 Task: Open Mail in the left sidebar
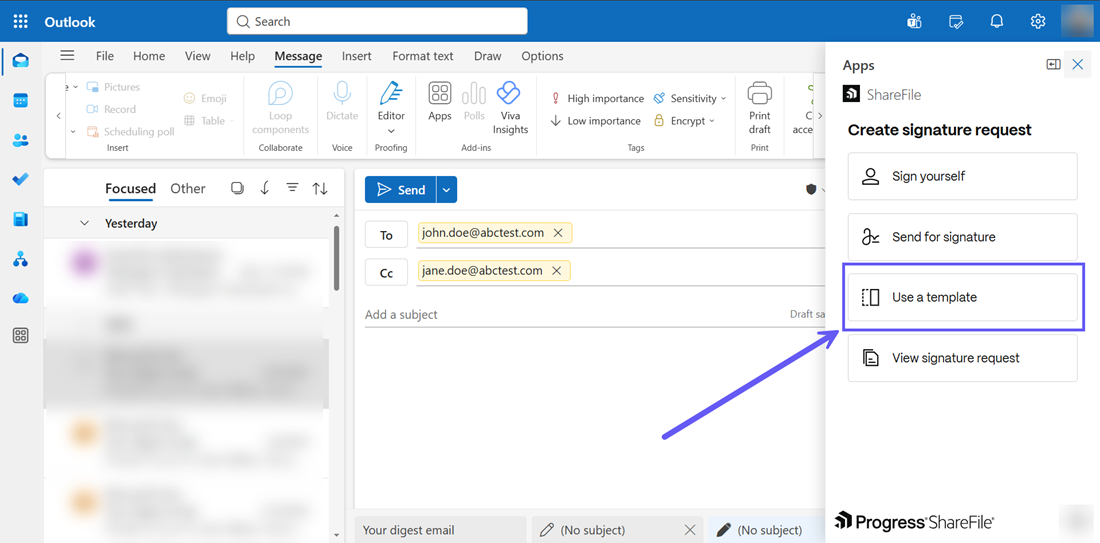click(x=20, y=61)
